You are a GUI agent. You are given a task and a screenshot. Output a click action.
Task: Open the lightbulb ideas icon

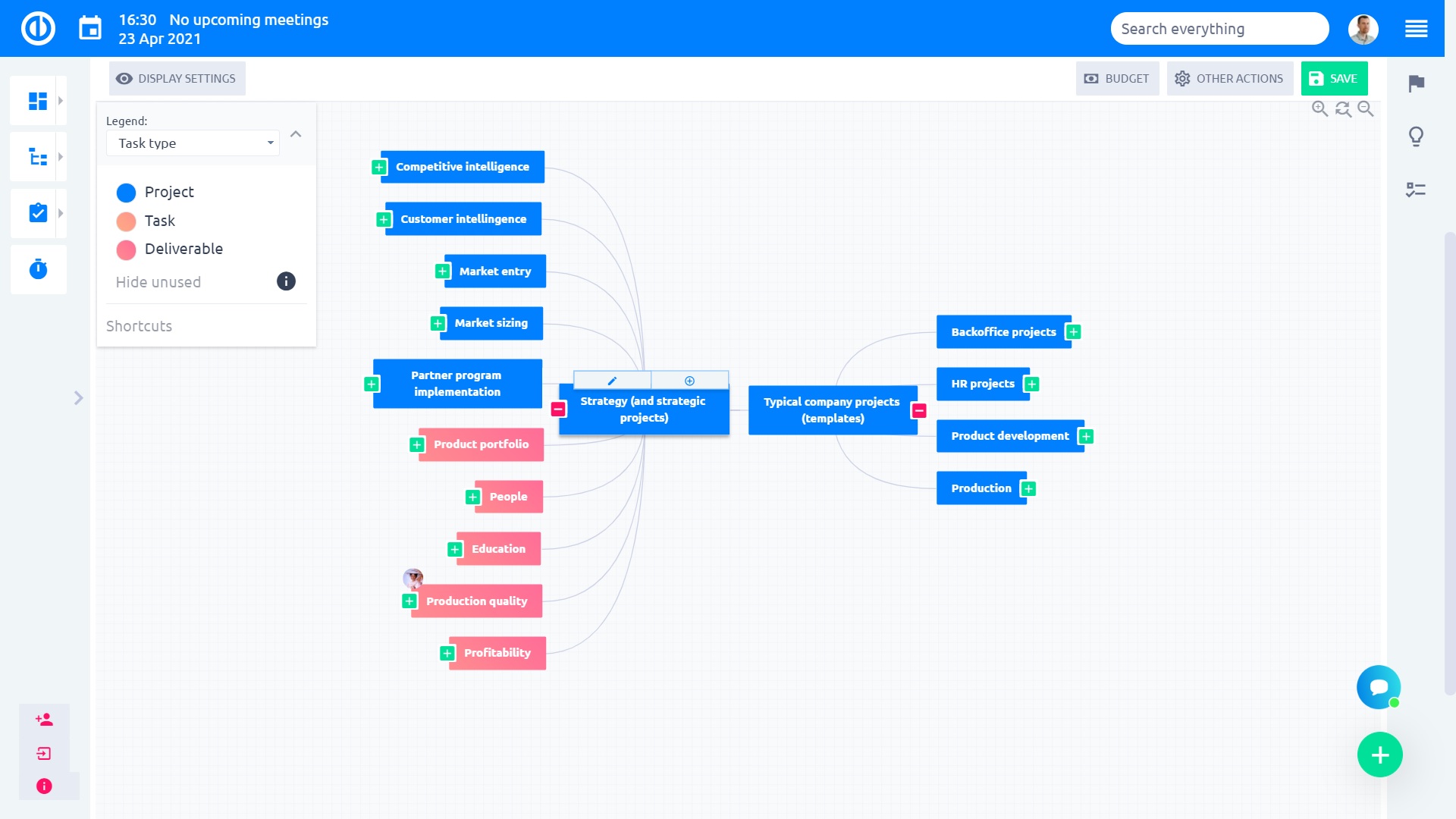click(1416, 136)
